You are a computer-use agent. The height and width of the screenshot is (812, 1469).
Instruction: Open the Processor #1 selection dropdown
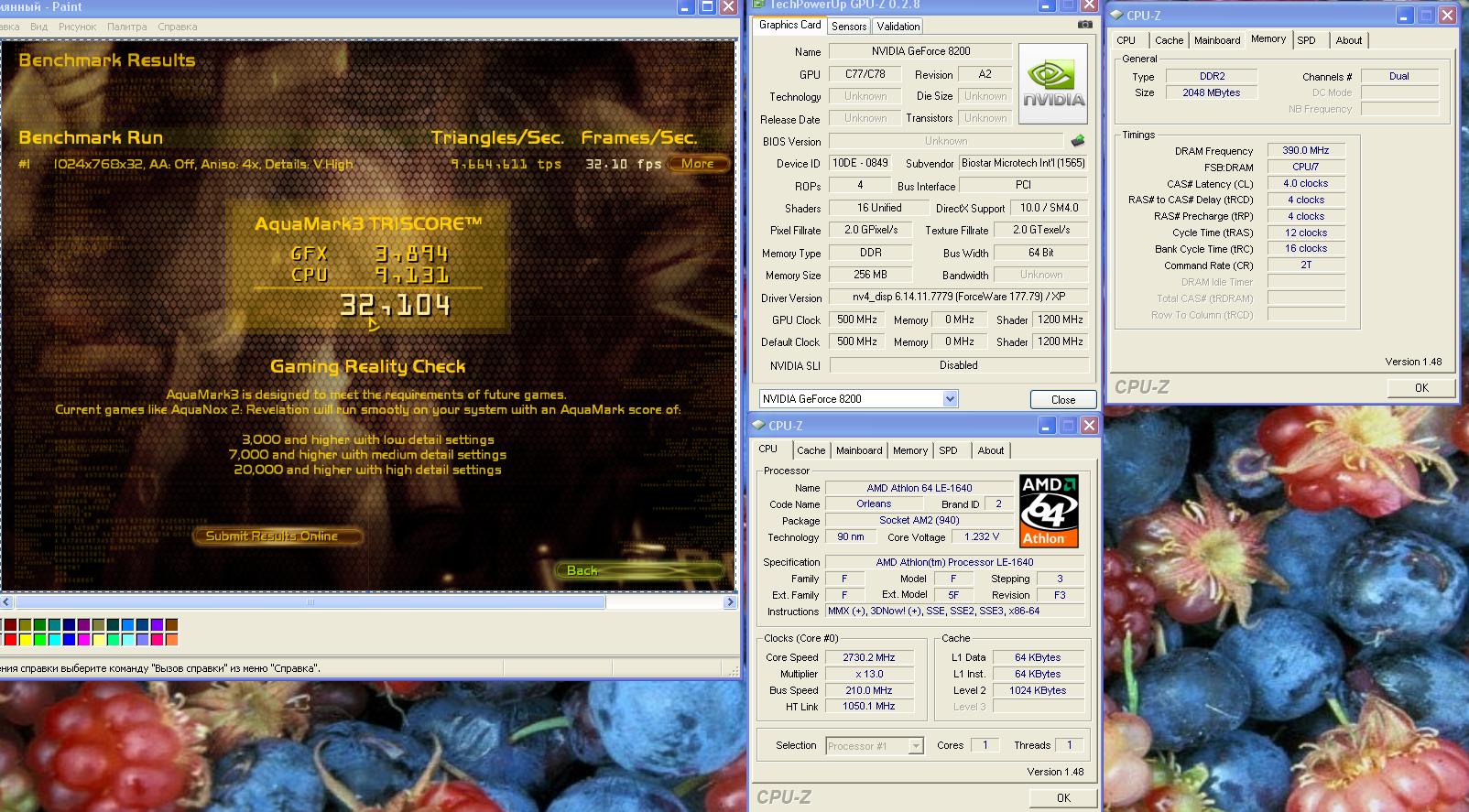915,746
